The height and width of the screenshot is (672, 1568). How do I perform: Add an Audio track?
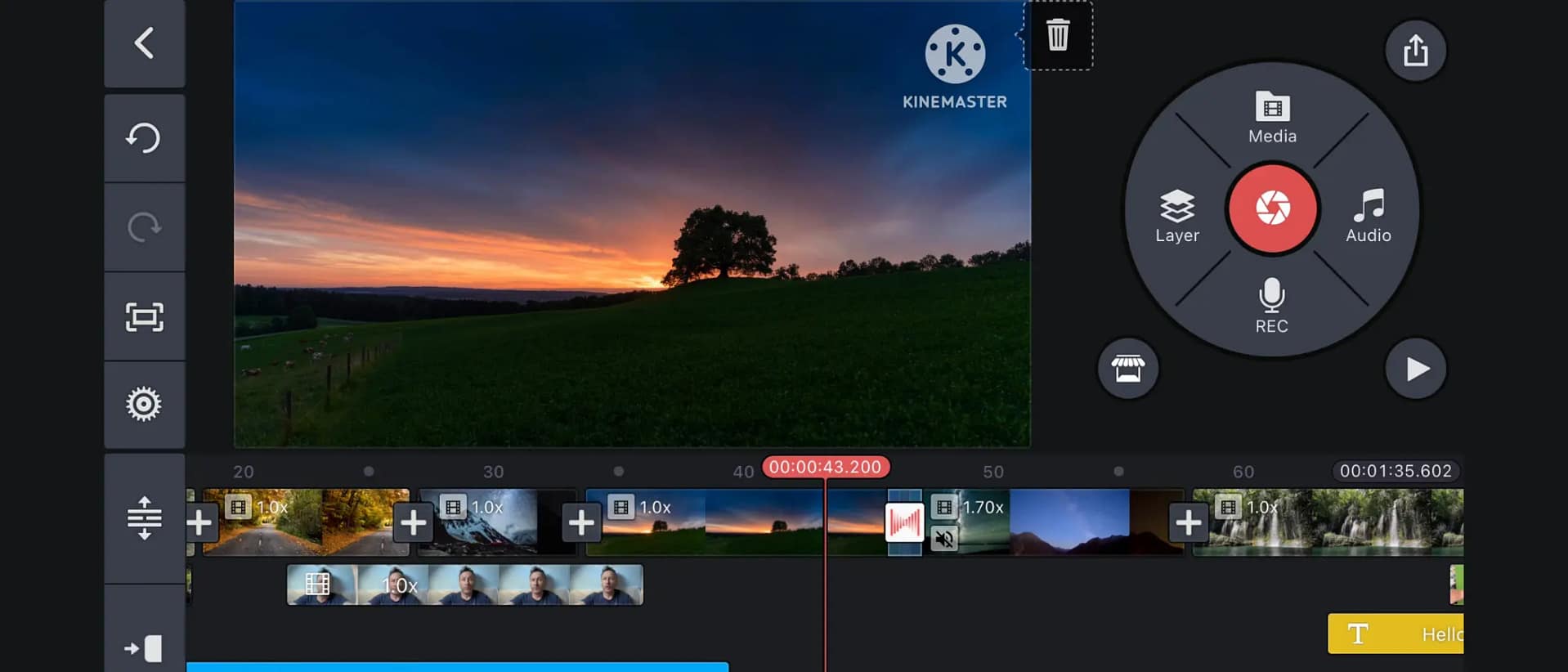[1368, 216]
